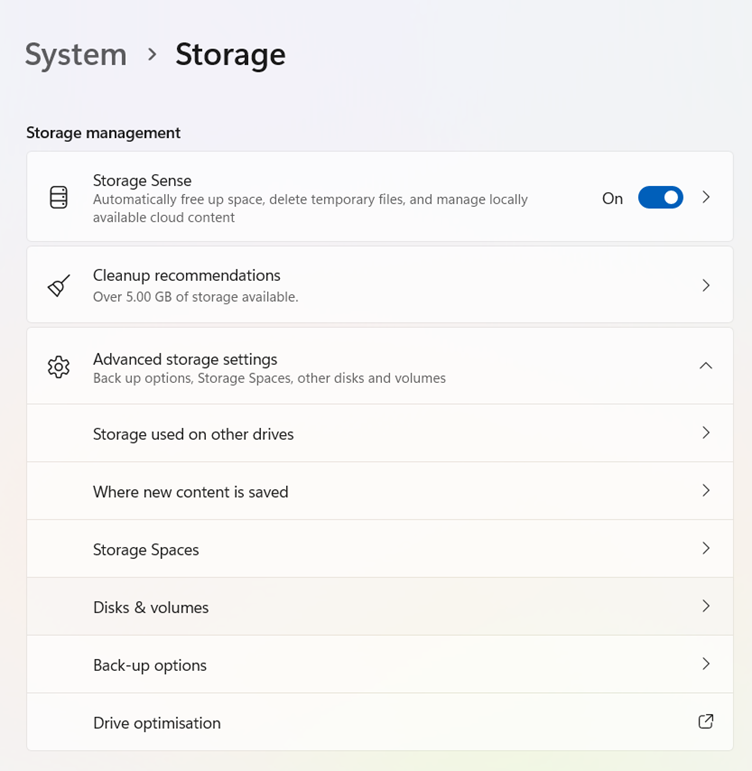
Task: Click the chevron on Storage used on other drives
Action: tap(706, 433)
